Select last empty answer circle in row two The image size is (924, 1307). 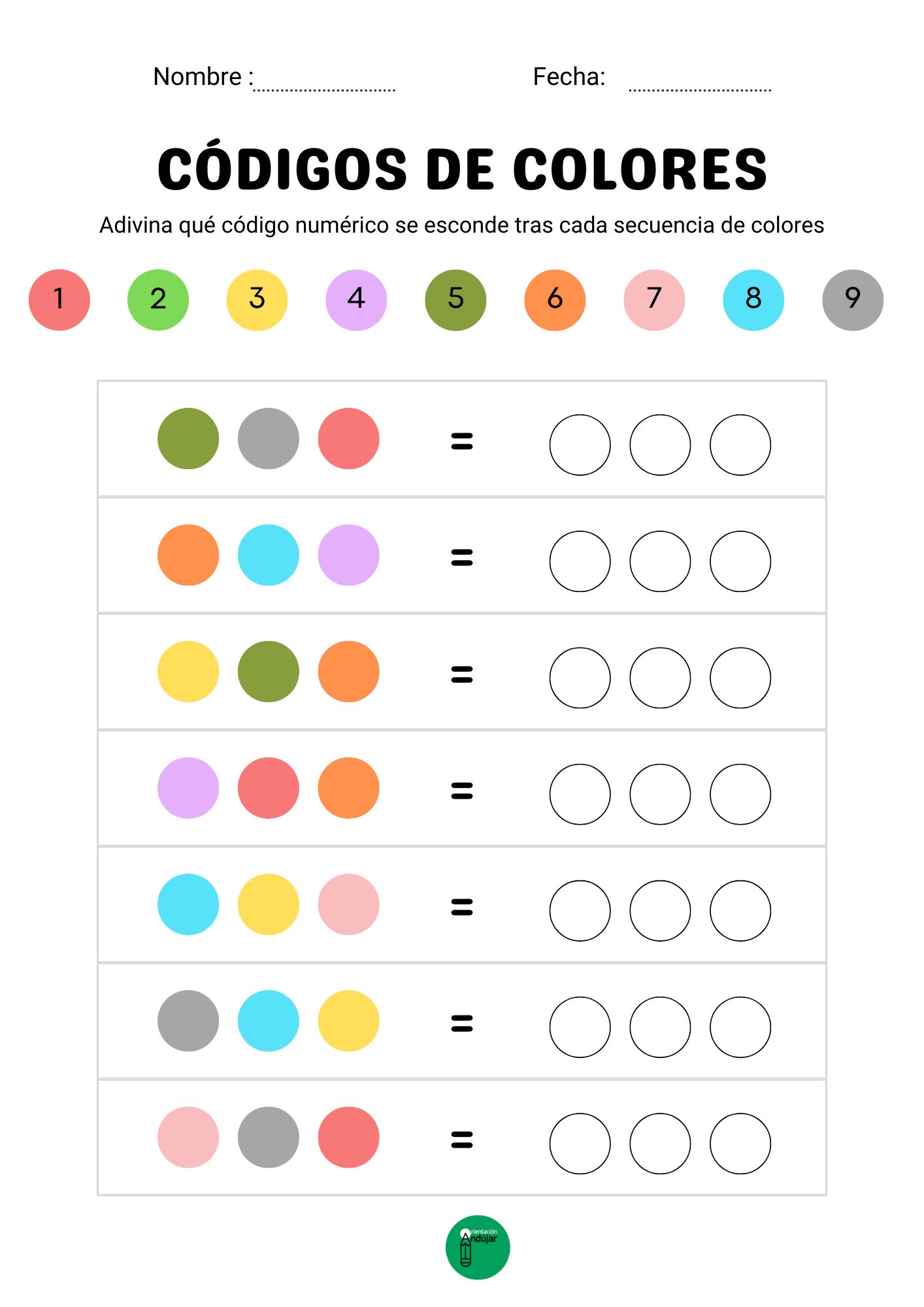click(740, 561)
